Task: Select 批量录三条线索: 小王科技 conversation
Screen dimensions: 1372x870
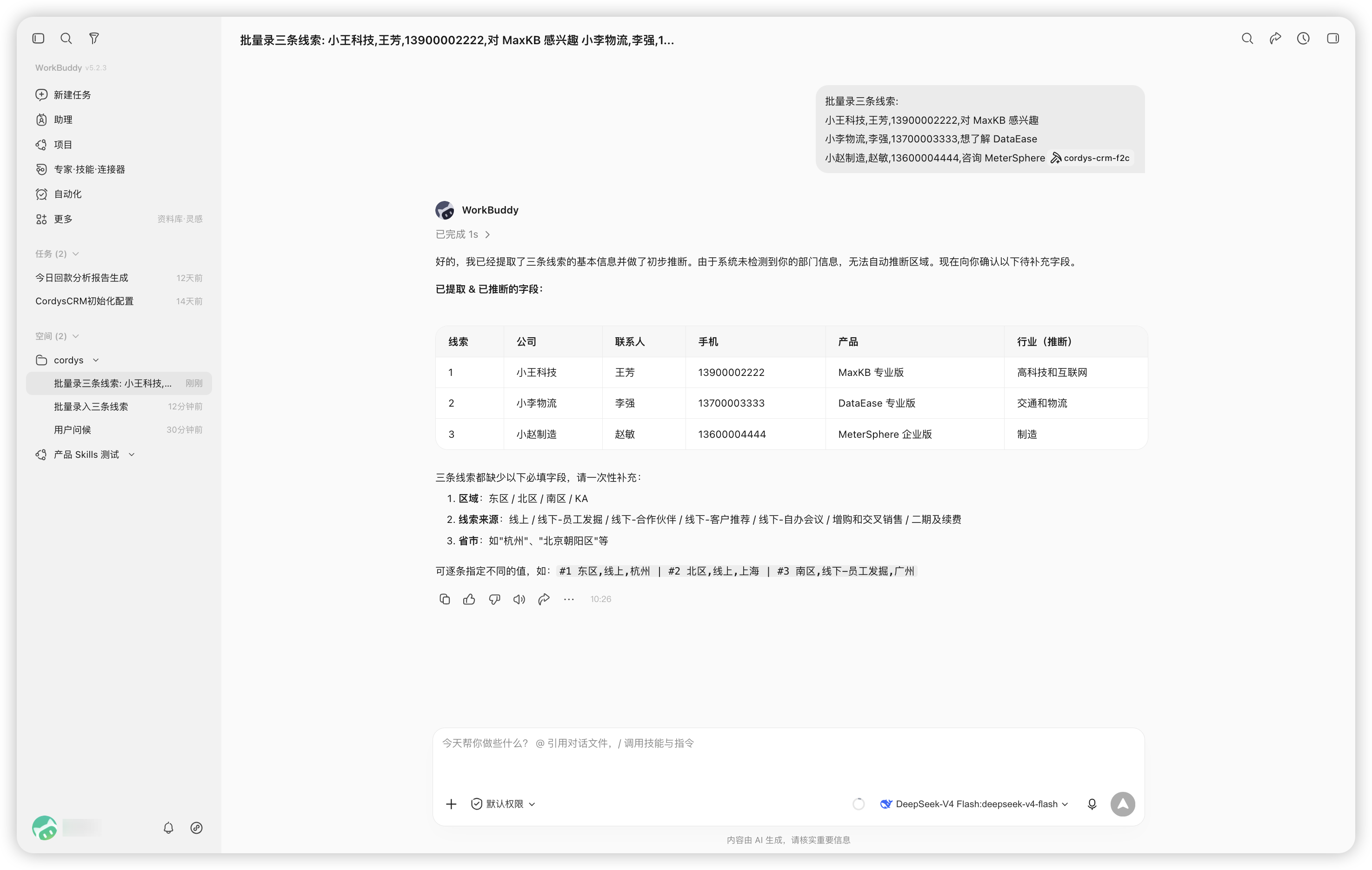Action: coord(119,383)
